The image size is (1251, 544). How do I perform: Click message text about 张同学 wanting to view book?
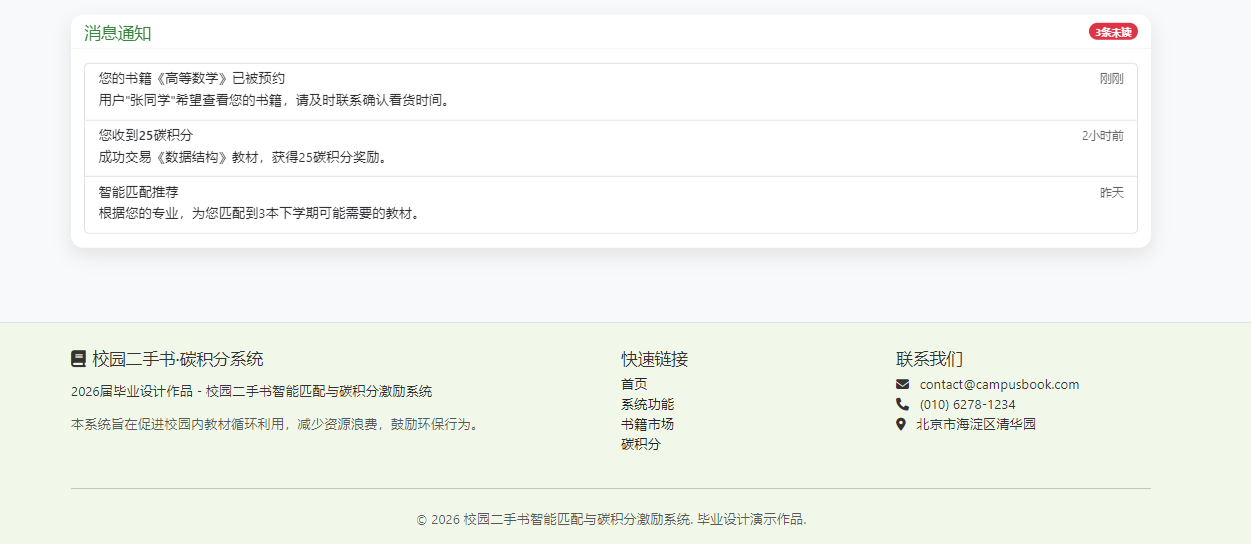[x=277, y=100]
